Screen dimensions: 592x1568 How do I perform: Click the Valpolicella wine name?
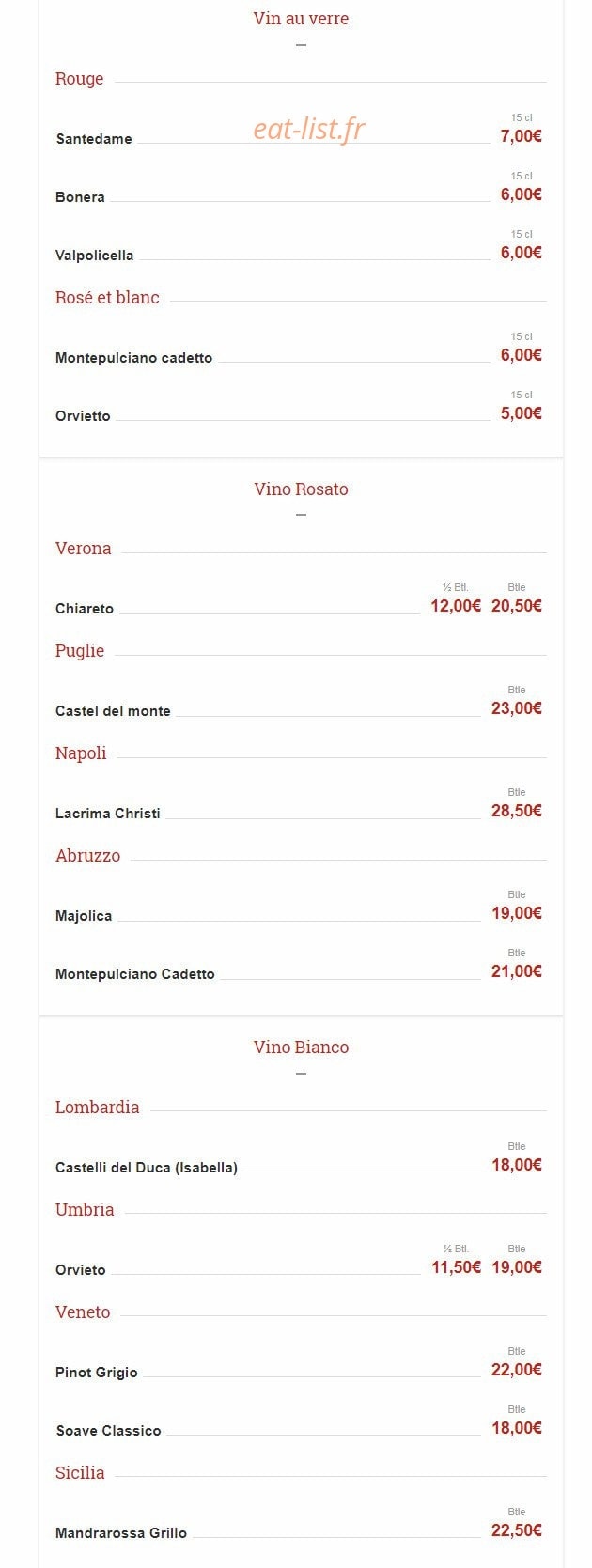pyautogui.click(x=95, y=255)
